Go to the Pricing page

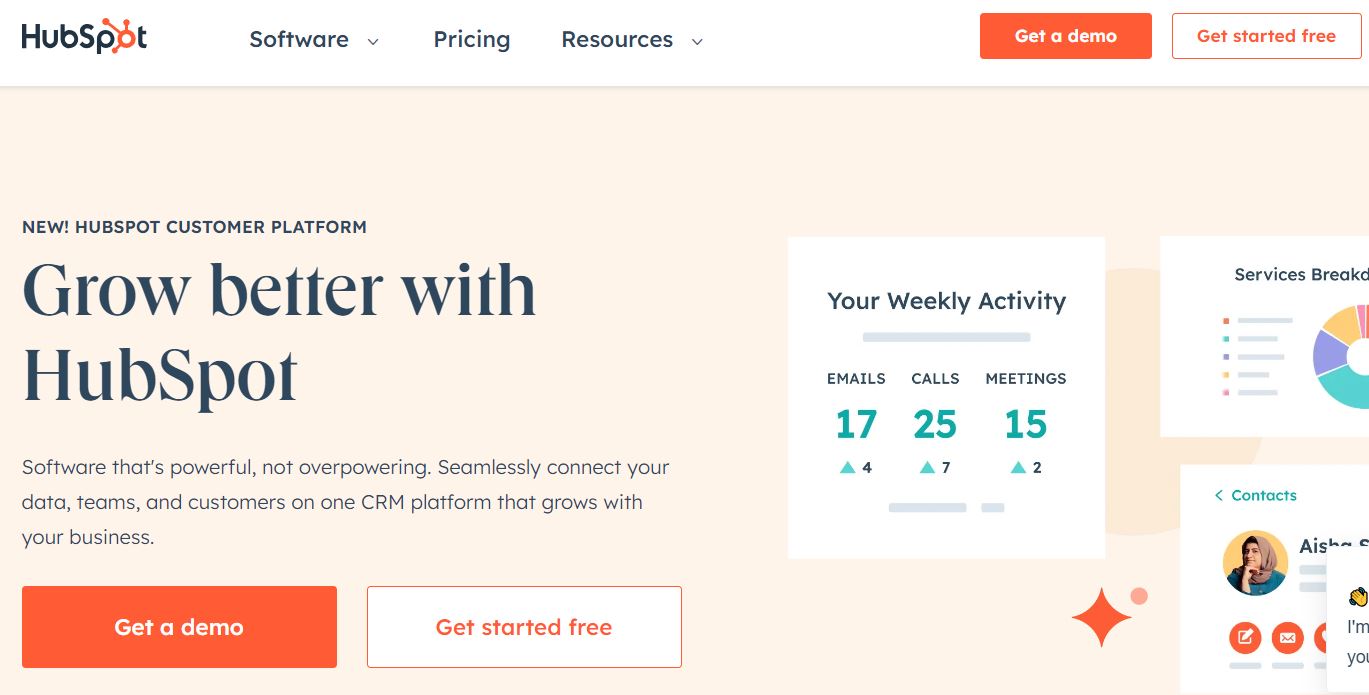tap(471, 39)
